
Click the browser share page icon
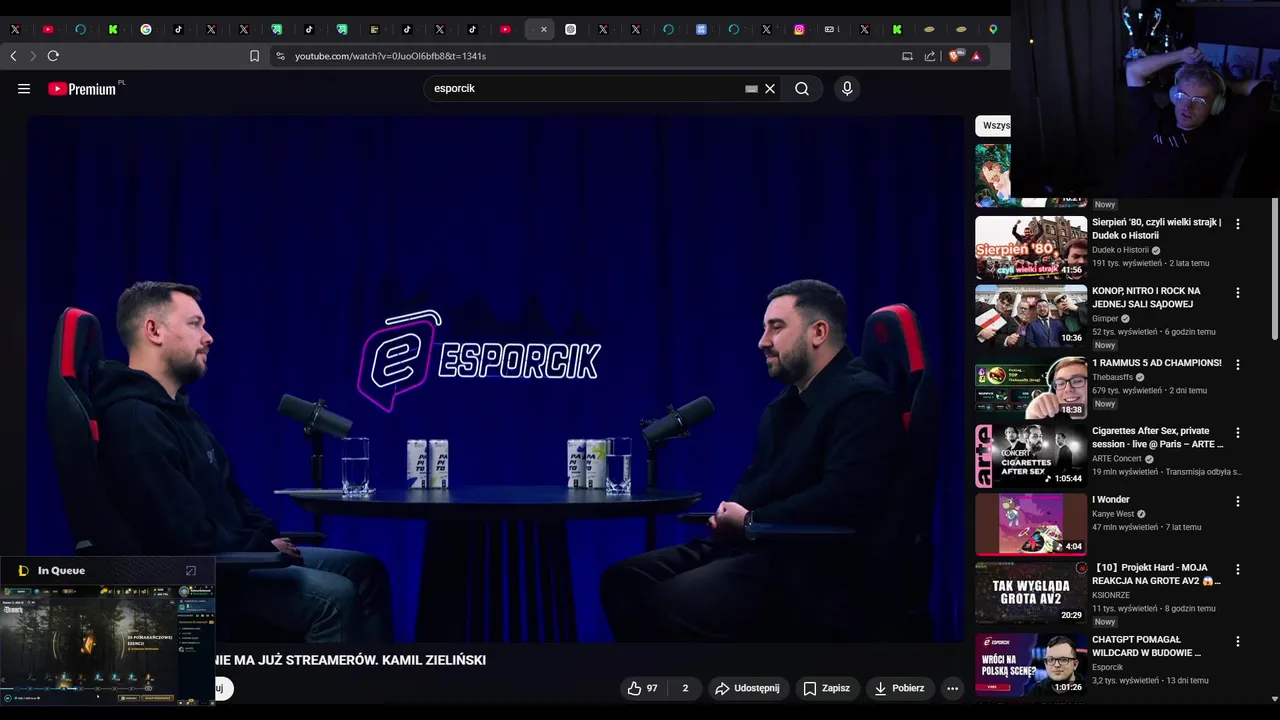[930, 56]
